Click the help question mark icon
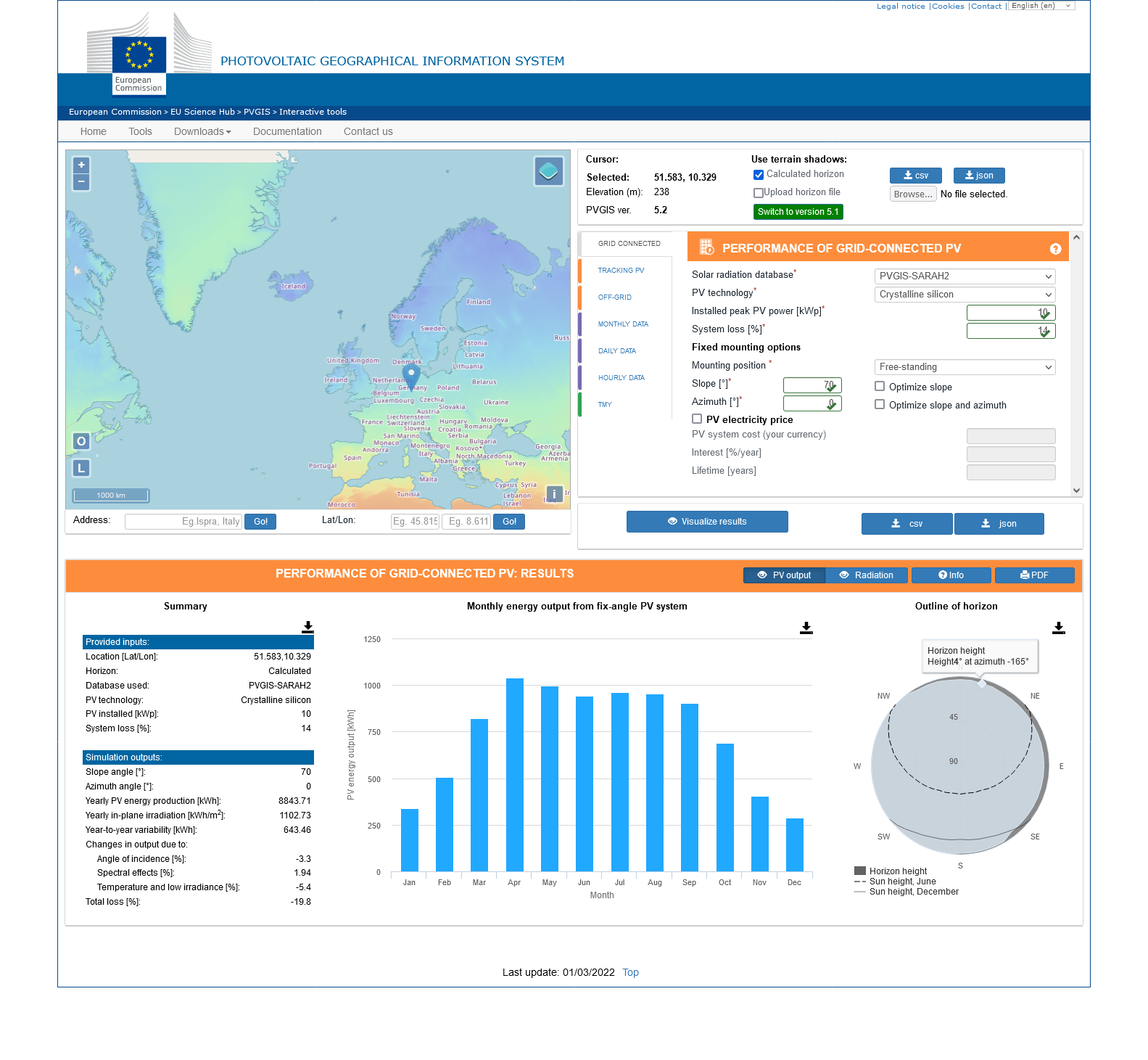 point(1055,249)
